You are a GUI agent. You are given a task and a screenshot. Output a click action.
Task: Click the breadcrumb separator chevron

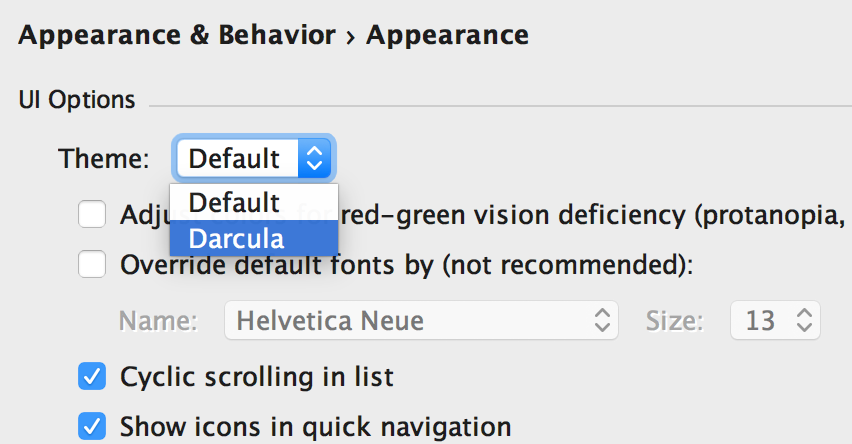tap(351, 37)
